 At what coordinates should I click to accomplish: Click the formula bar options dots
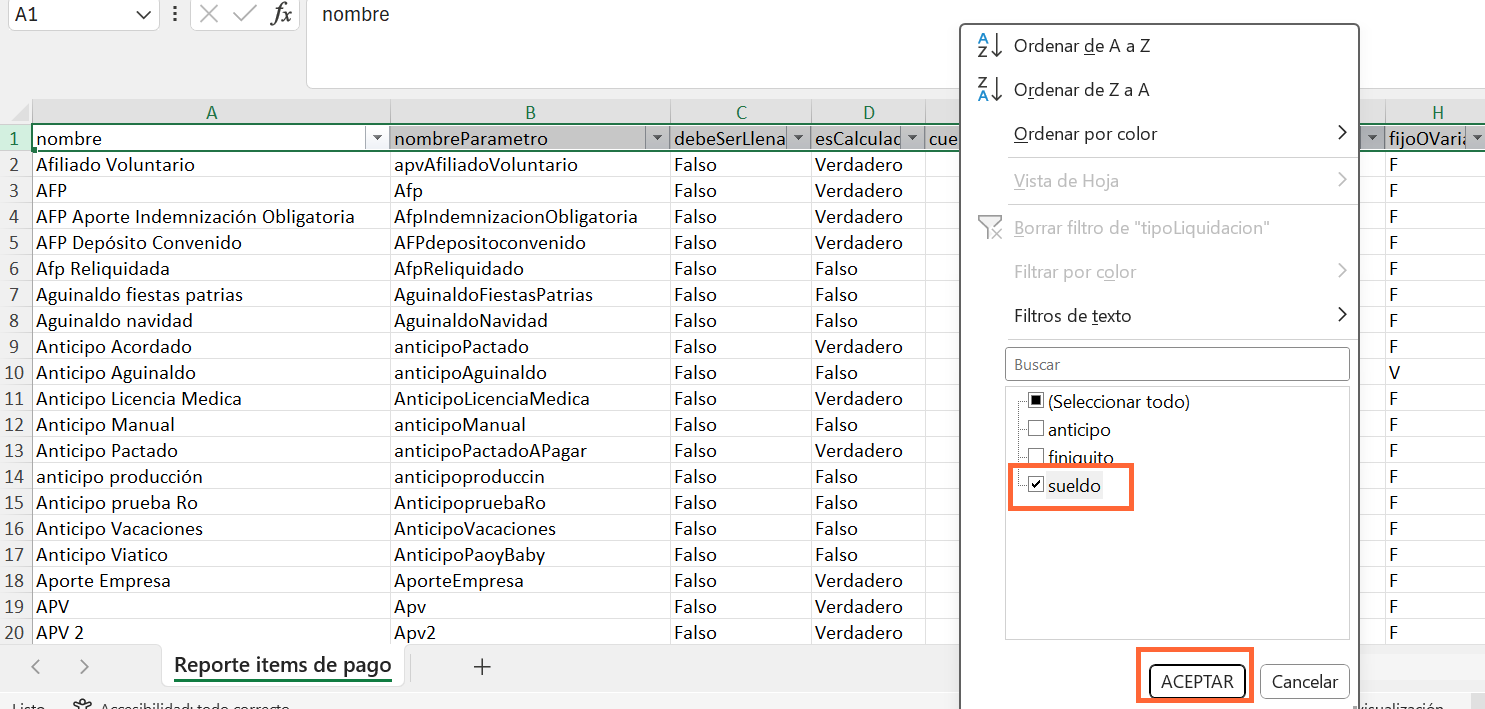[x=175, y=14]
